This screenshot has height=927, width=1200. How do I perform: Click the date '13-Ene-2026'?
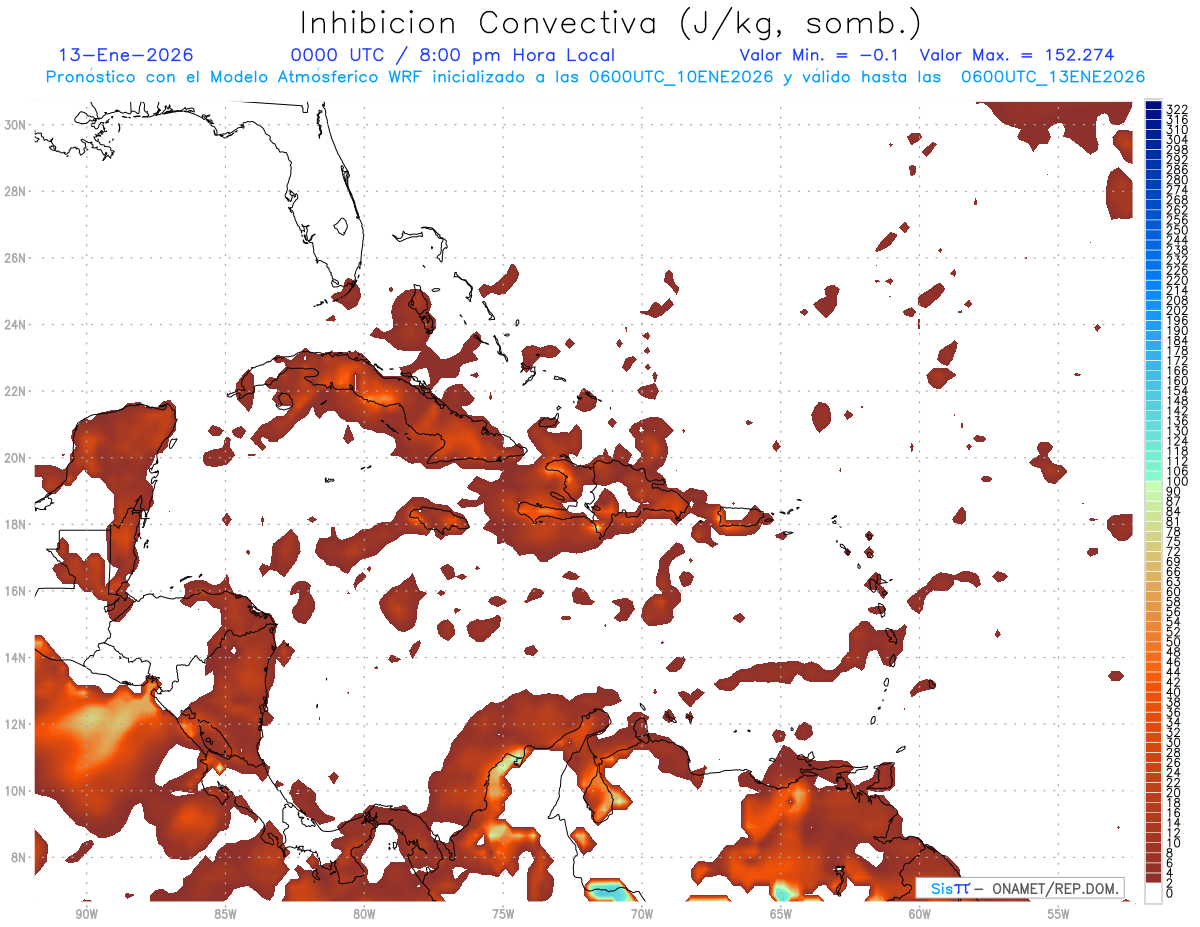[x=126, y=55]
